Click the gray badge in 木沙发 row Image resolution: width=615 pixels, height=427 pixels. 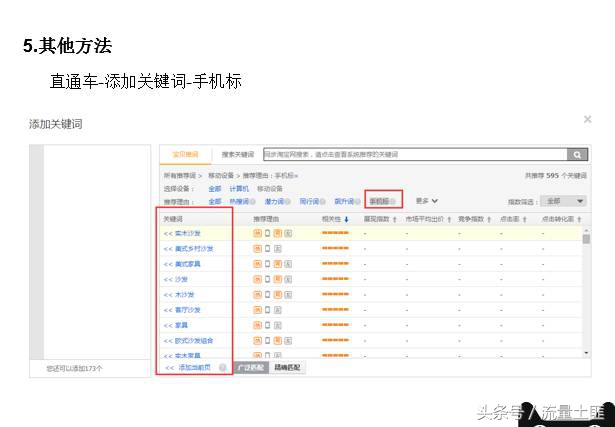pyautogui.click(x=288, y=294)
